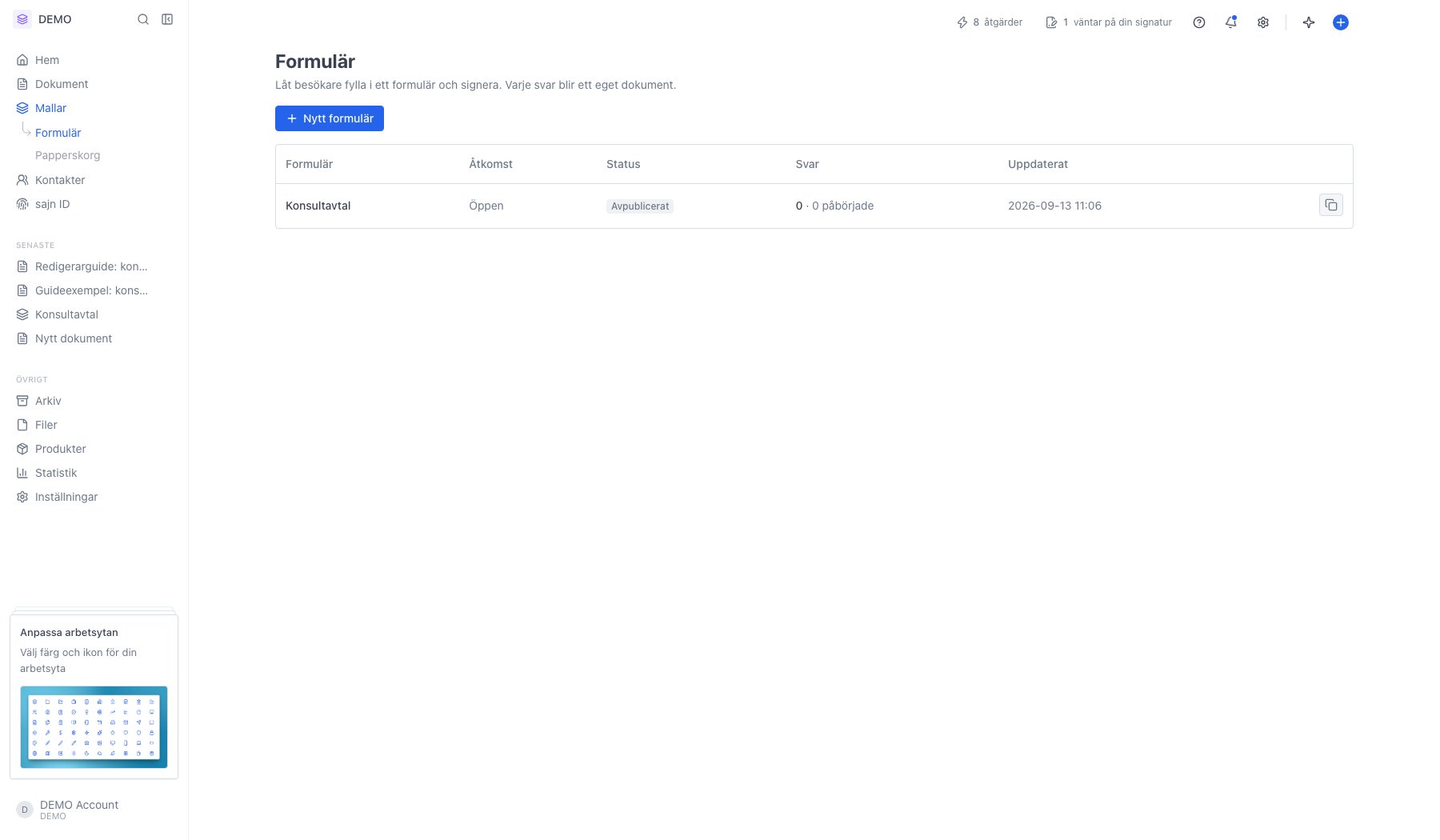
Task: Click the Produkter cube icon
Action: 22,449
